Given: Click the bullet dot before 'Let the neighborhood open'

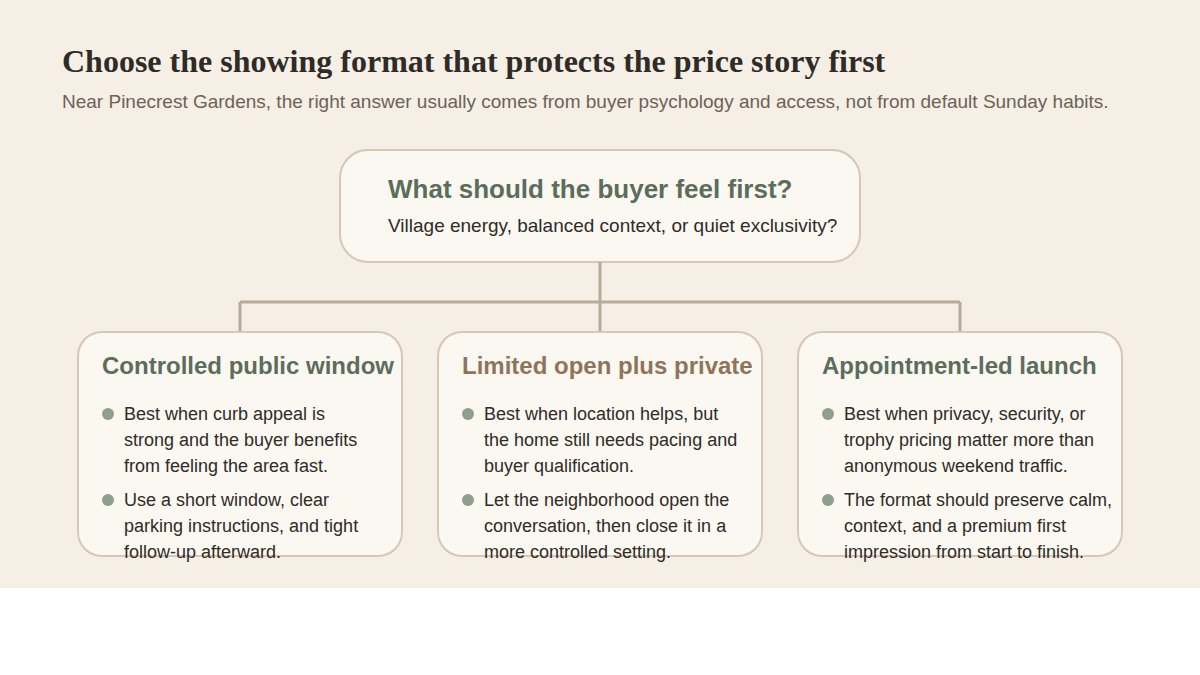Looking at the screenshot, I should [468, 500].
